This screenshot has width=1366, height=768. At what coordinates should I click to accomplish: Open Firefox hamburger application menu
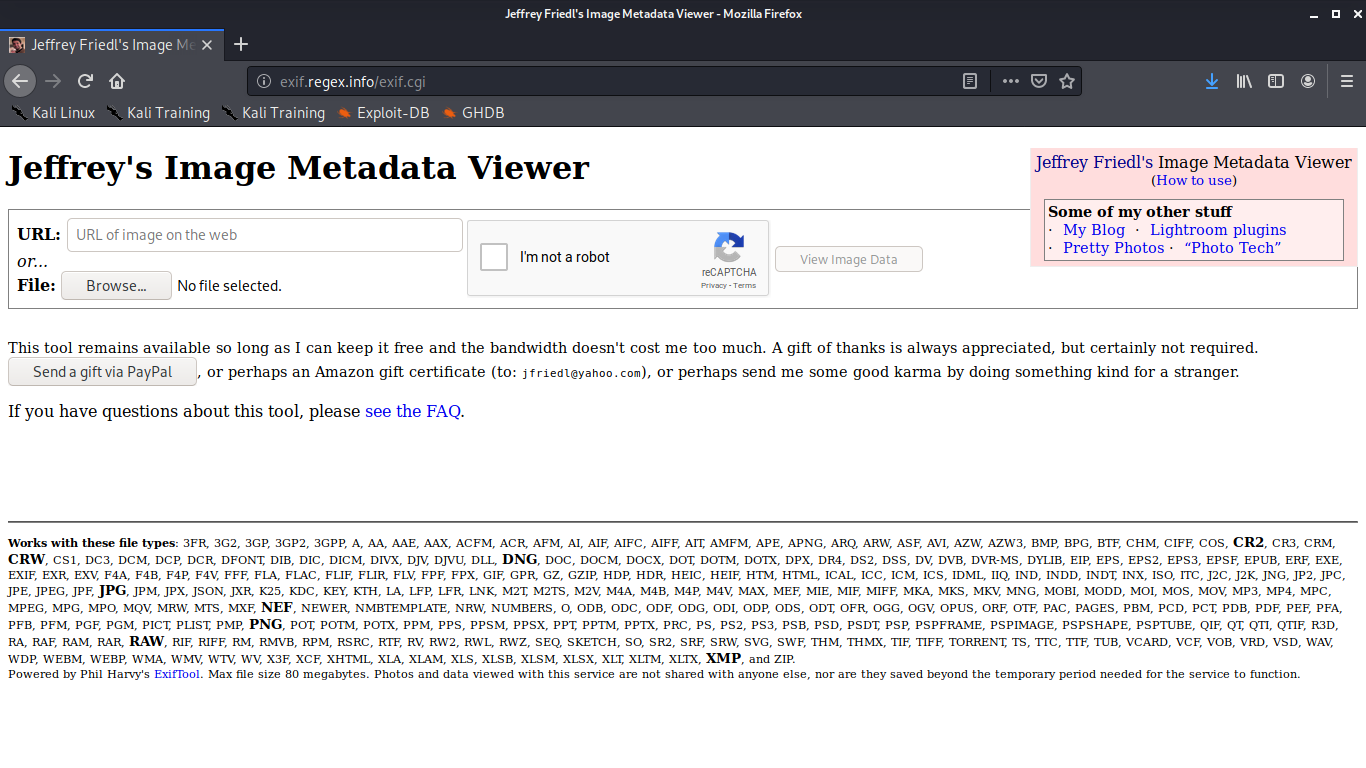click(x=1346, y=81)
